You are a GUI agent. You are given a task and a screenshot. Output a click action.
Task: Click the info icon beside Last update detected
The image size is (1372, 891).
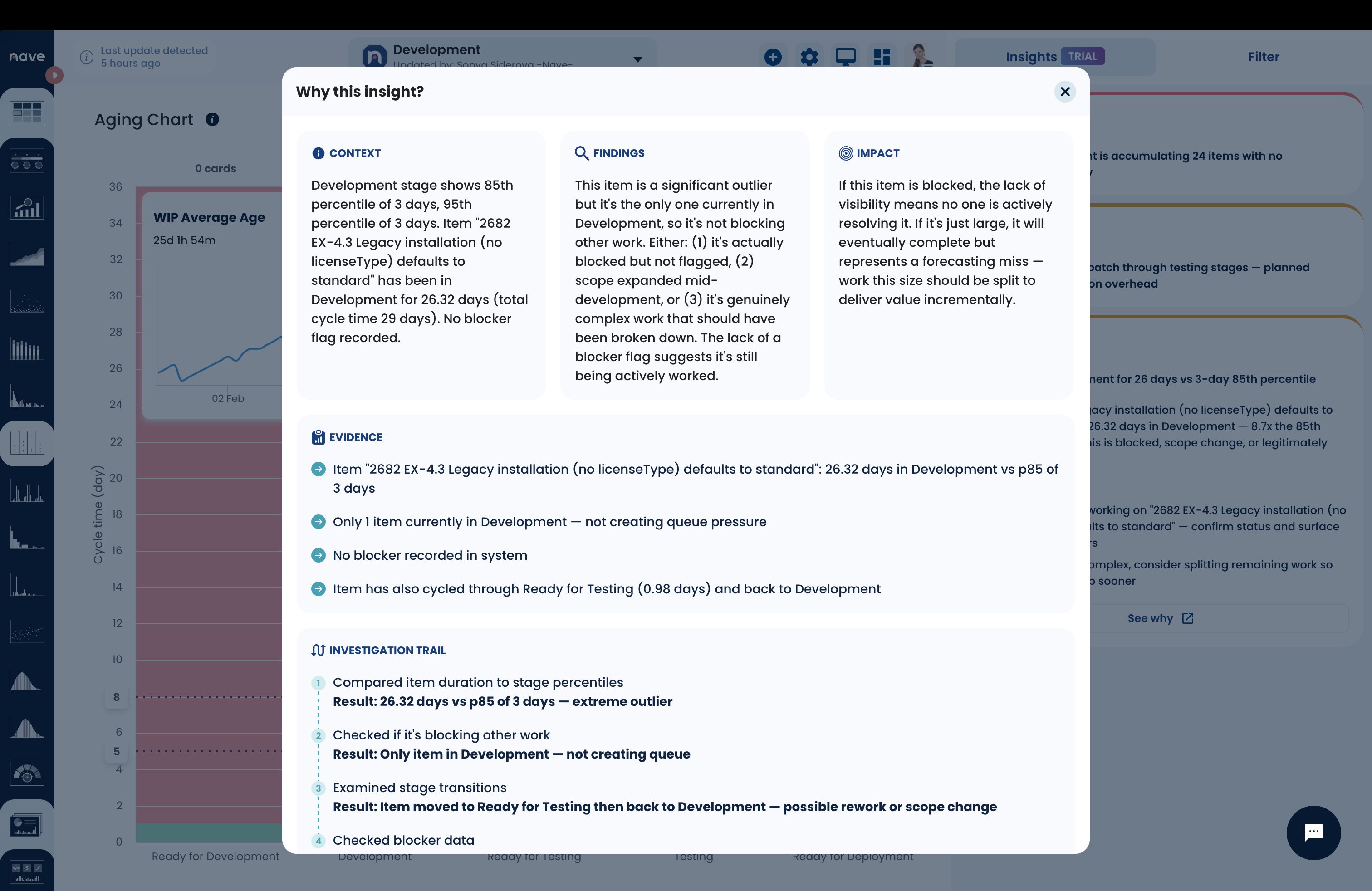[x=87, y=56]
